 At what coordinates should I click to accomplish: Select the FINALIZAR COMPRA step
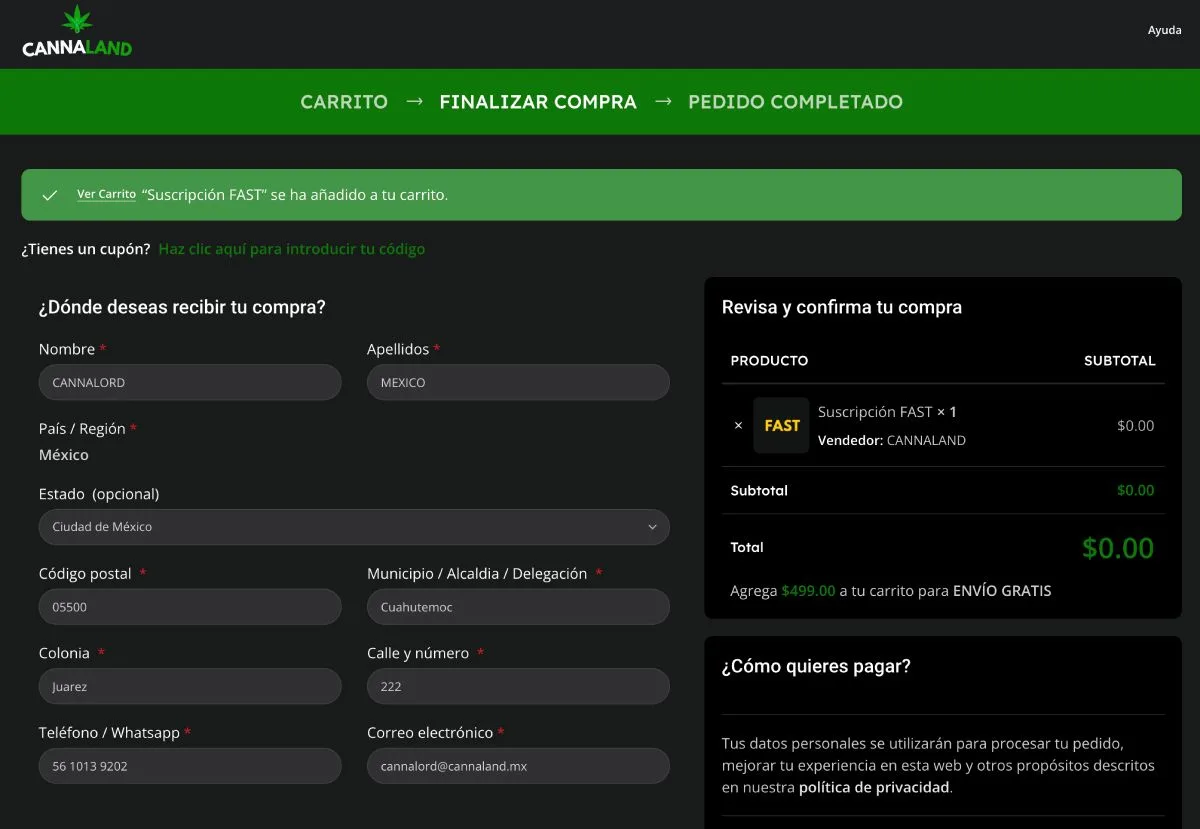click(x=538, y=102)
